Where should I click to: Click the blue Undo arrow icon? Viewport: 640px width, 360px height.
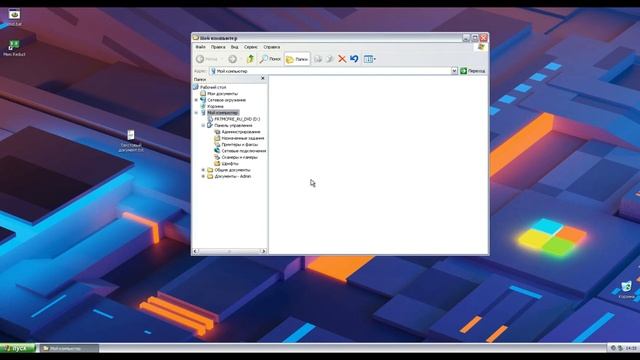tap(354, 59)
